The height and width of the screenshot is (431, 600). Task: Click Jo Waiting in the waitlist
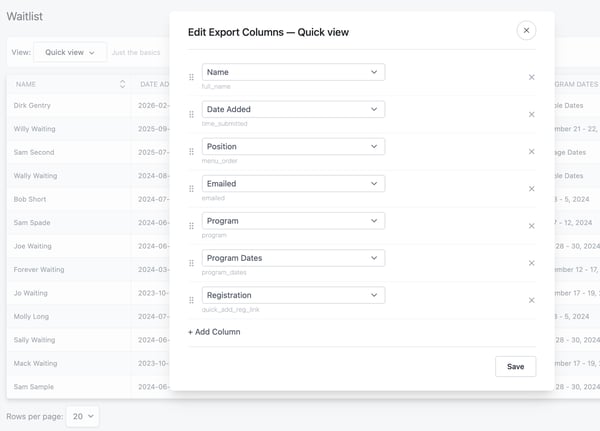click(31, 293)
